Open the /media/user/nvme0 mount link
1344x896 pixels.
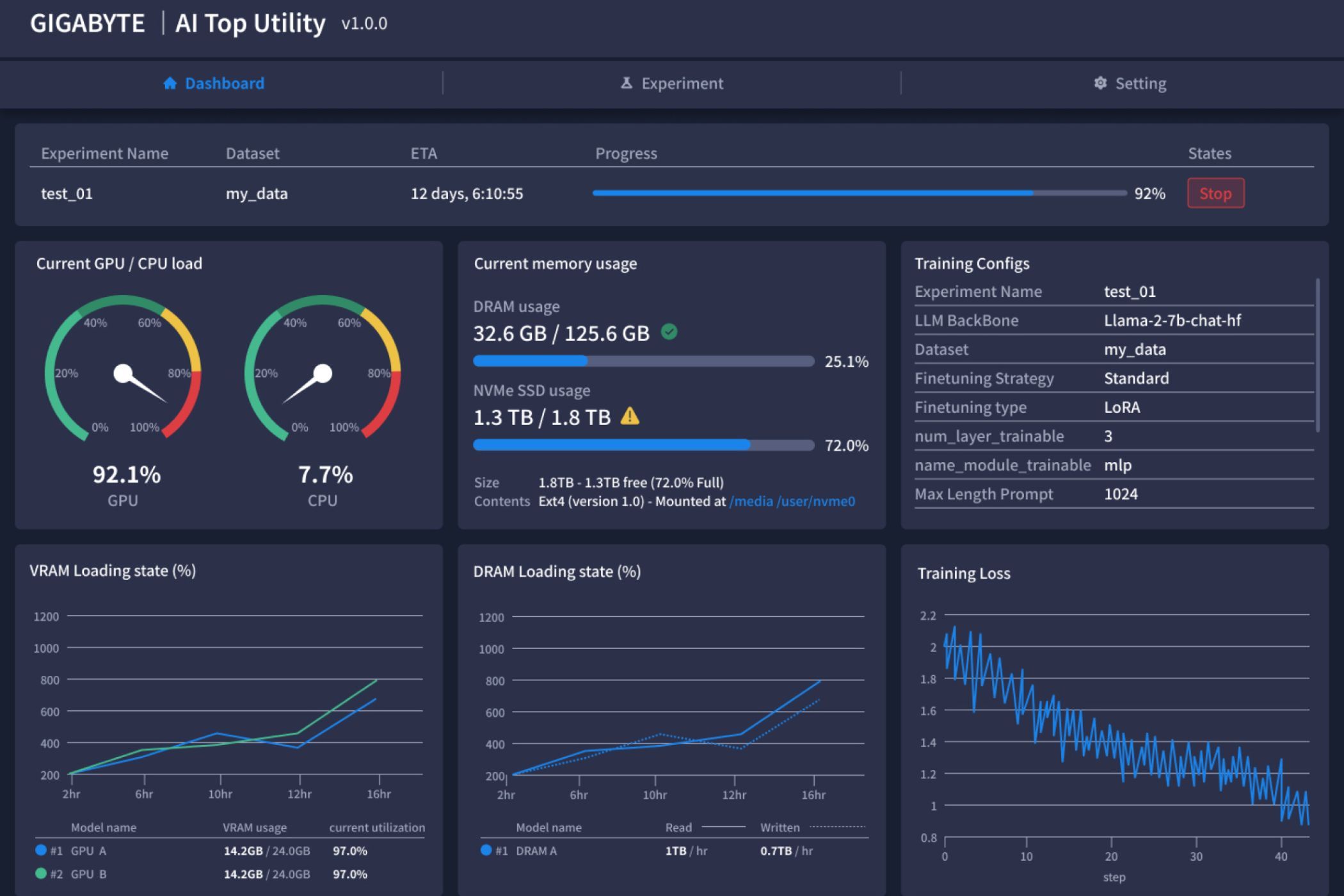point(792,501)
